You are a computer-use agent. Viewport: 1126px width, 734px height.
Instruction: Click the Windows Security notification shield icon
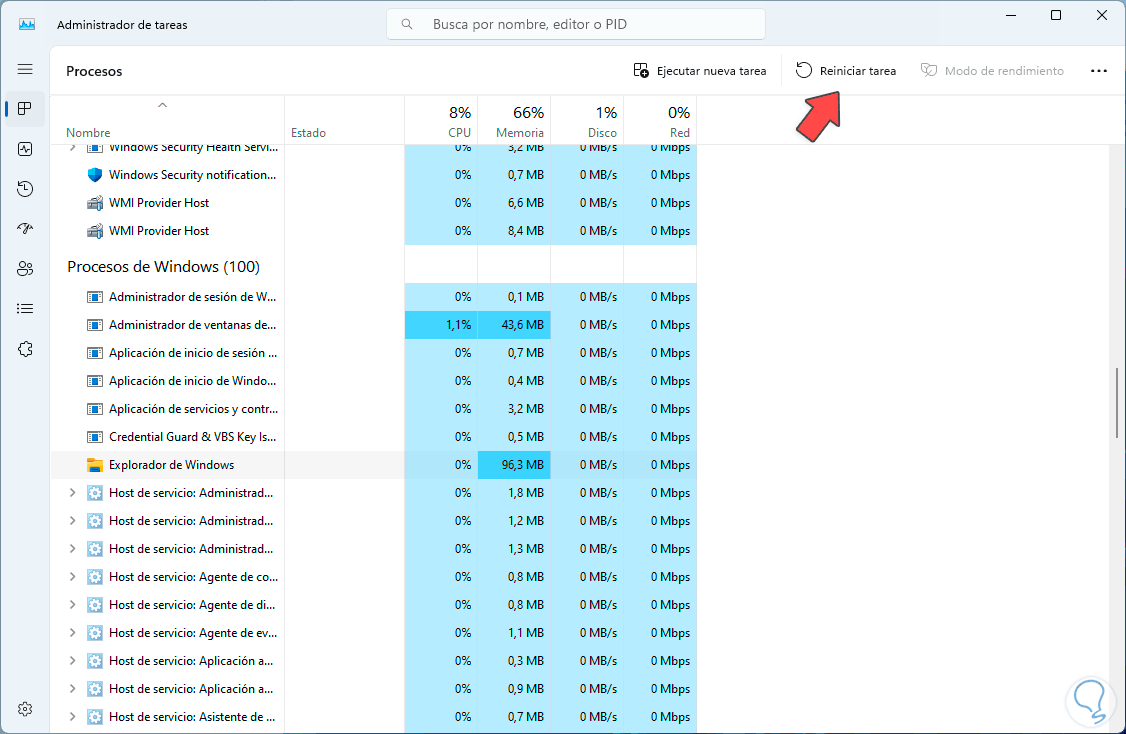(95, 175)
